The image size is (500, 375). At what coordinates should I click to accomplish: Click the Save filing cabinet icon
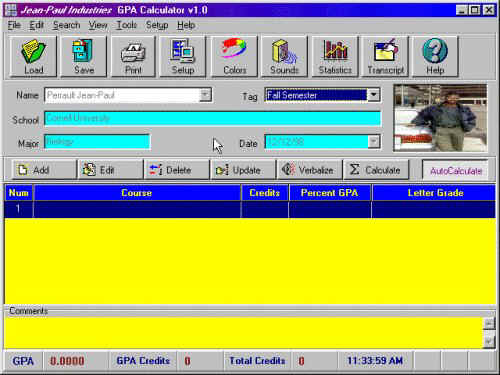83,56
